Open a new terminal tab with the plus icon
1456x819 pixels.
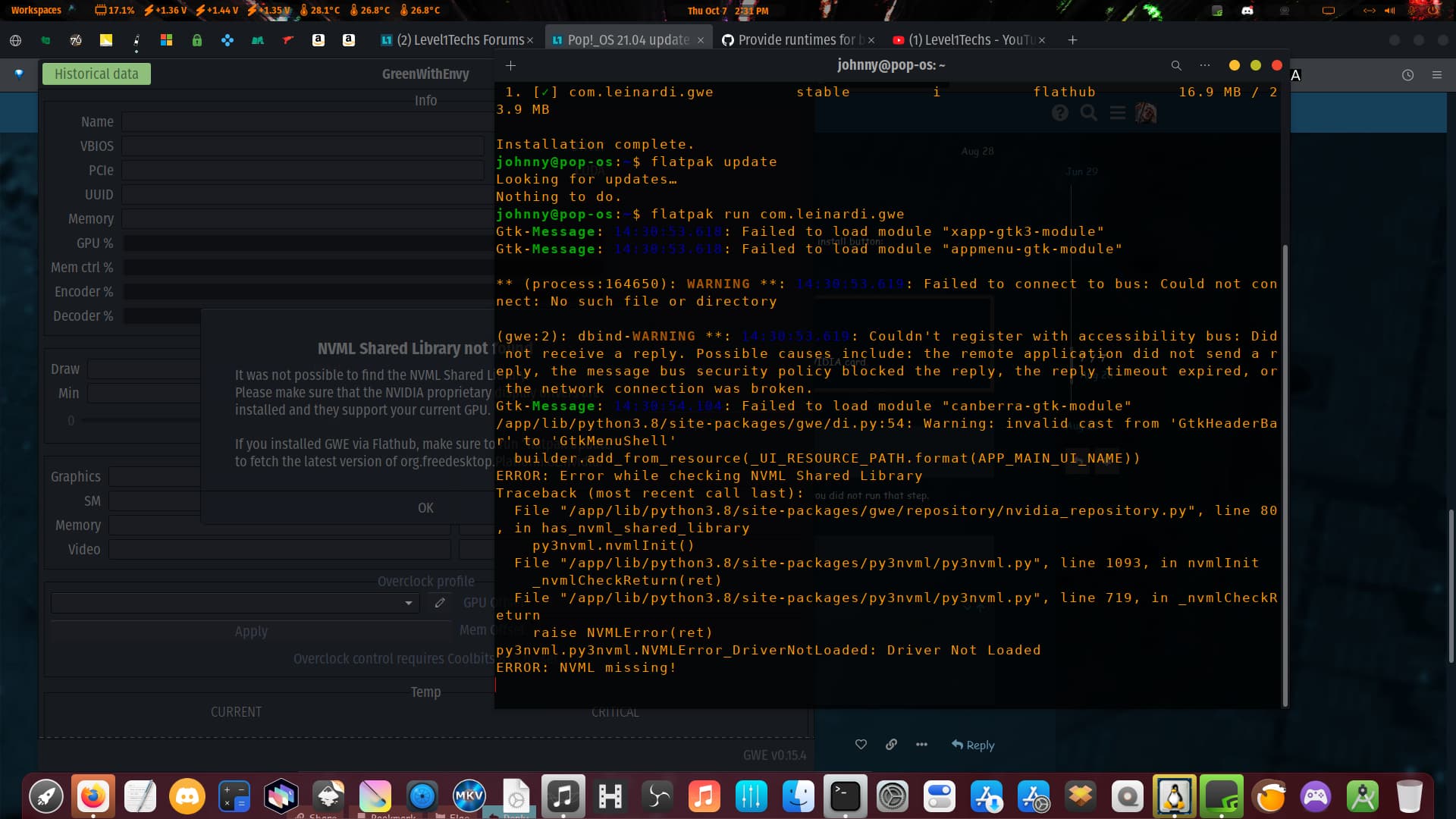coord(510,65)
